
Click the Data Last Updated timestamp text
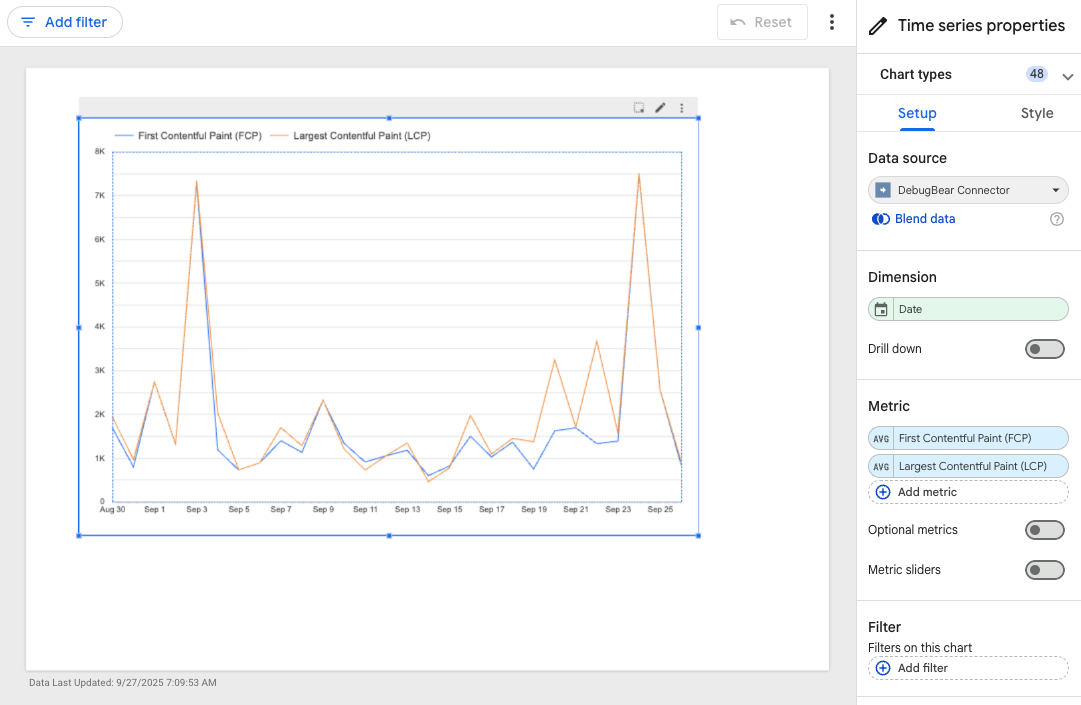pyautogui.click(x=123, y=683)
